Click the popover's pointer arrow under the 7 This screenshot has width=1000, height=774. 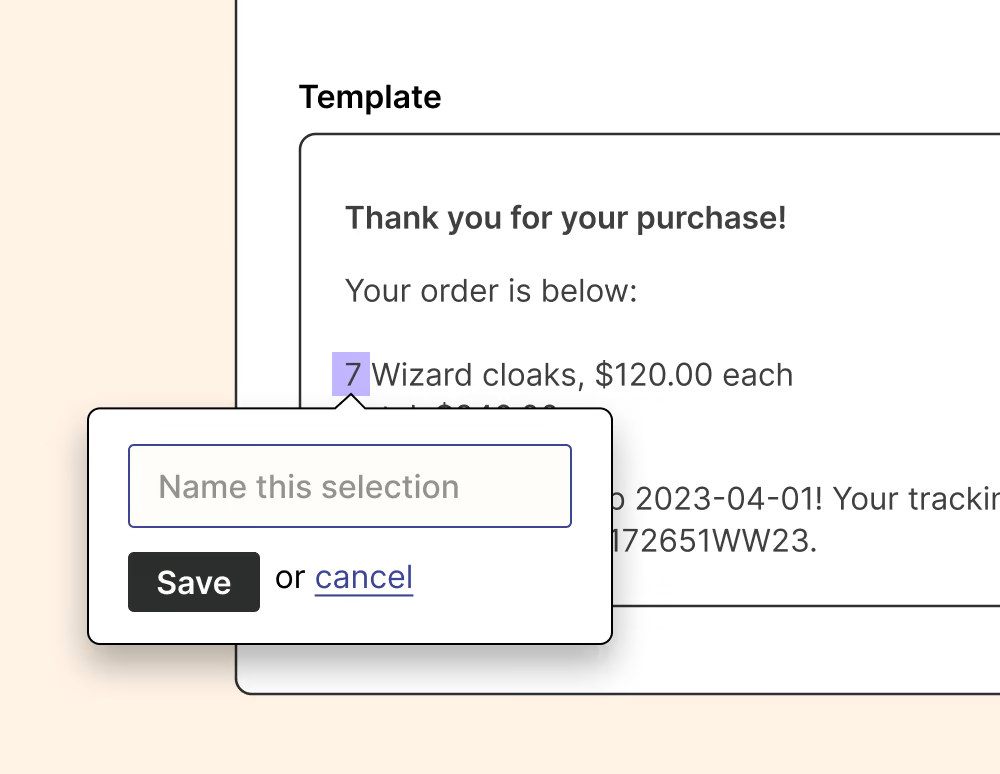(x=351, y=402)
